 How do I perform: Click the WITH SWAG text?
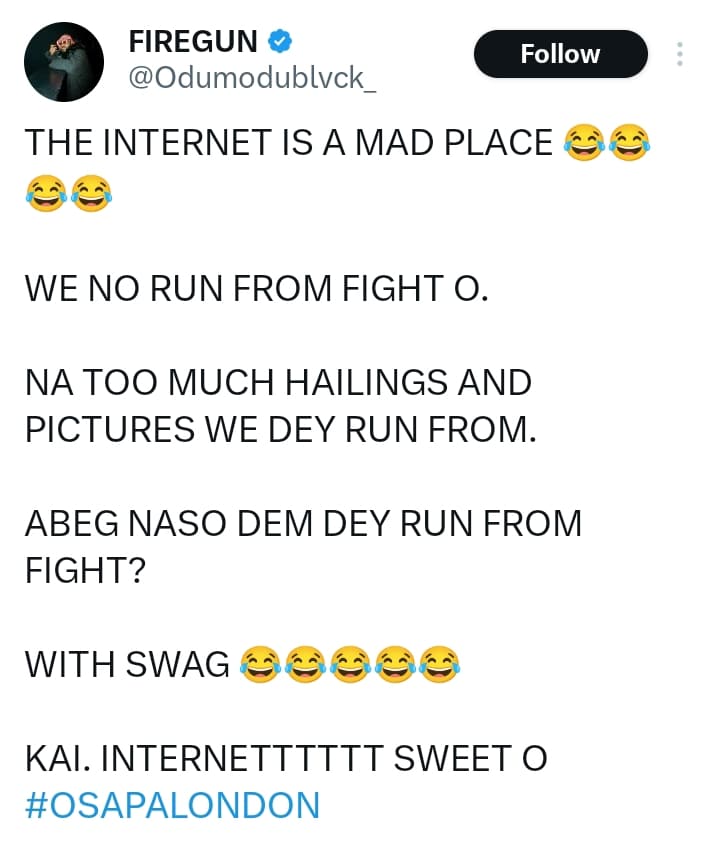(x=127, y=664)
